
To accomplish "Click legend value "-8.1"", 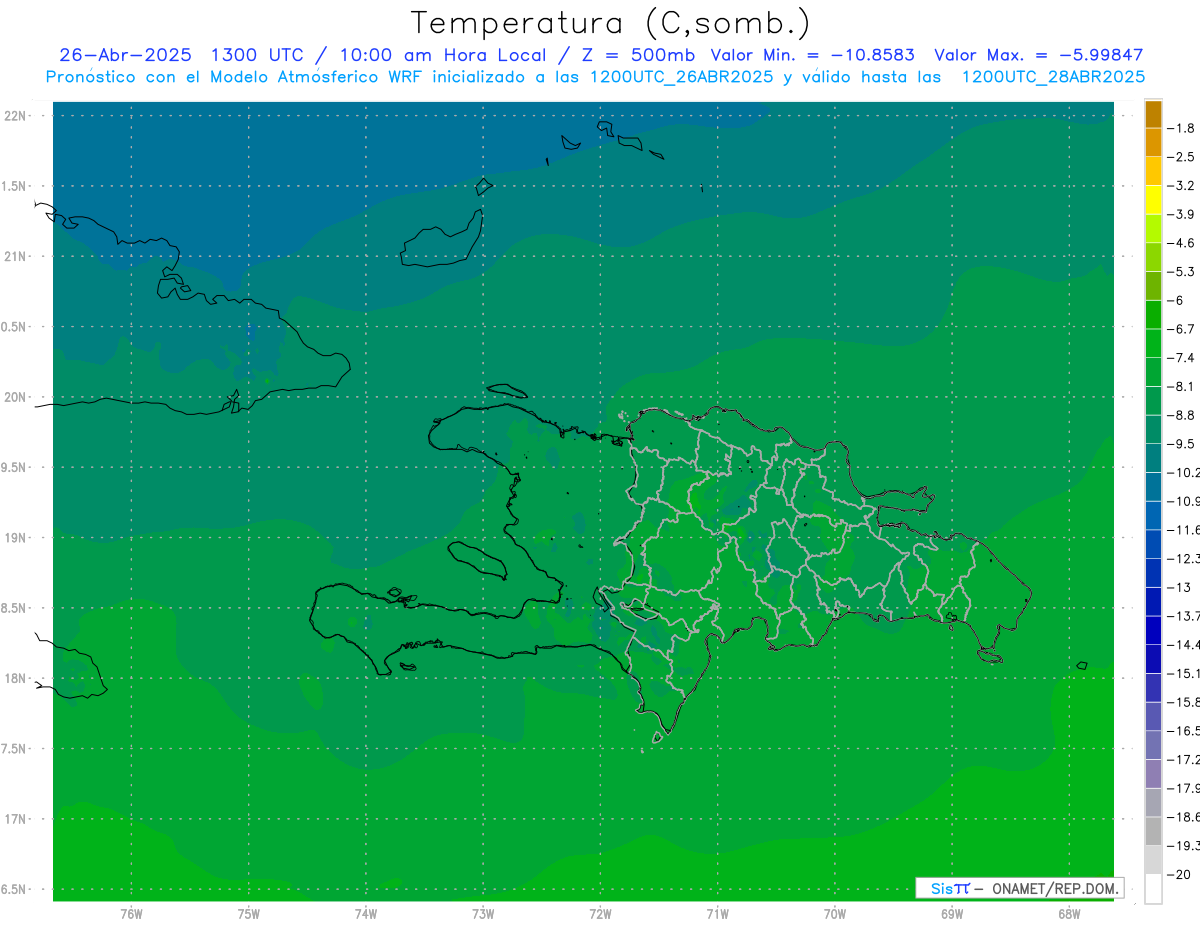I will (1182, 386).
